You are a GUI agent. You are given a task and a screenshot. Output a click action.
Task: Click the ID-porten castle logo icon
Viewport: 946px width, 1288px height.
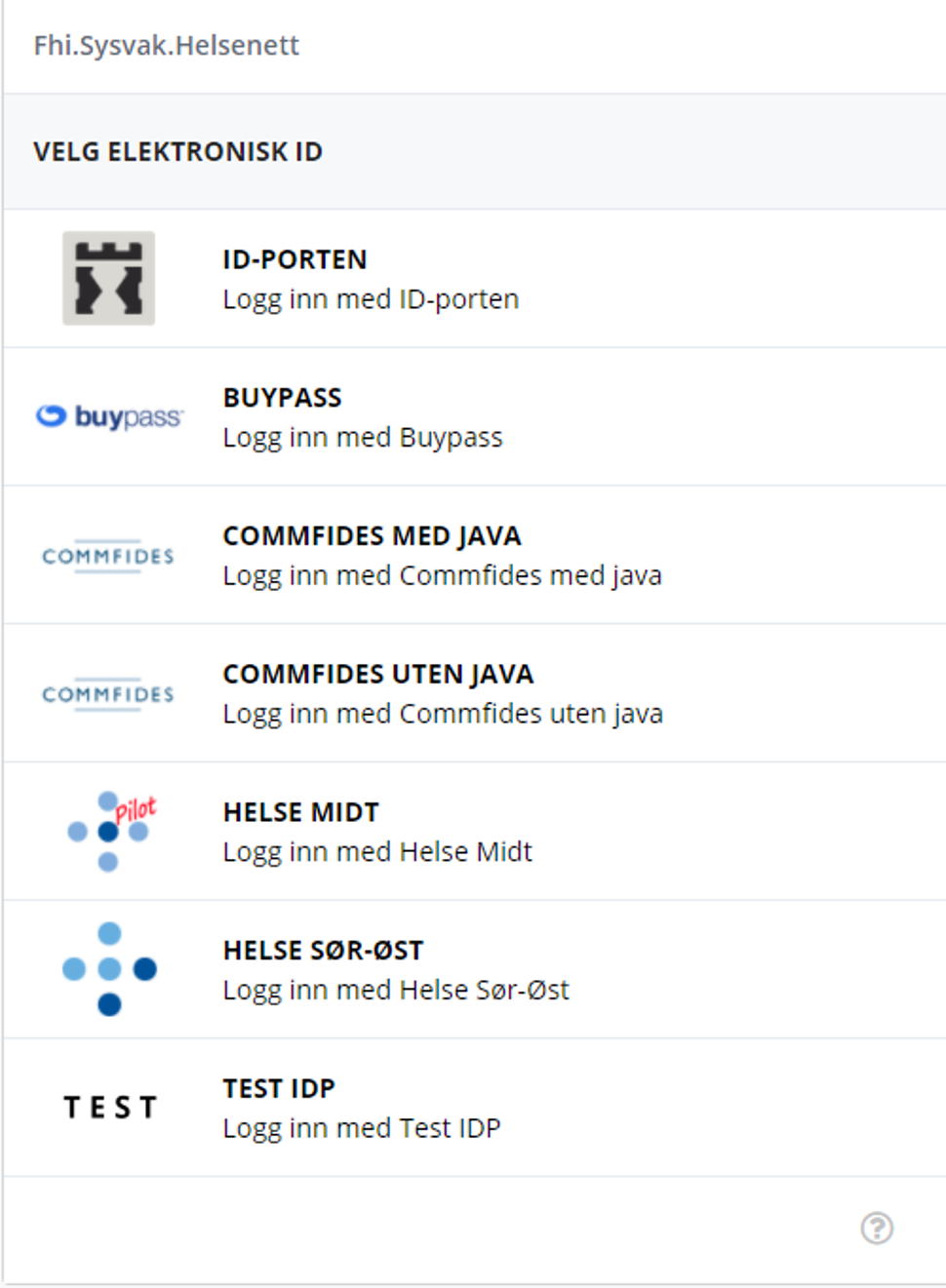108,278
